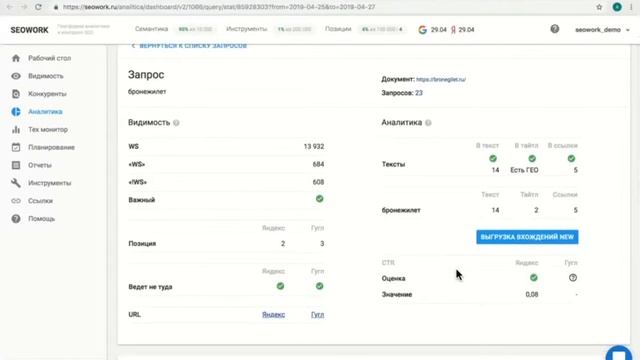The height and width of the screenshot is (360, 640).
Task: Select the Аналитика menu item
Action: (45, 112)
